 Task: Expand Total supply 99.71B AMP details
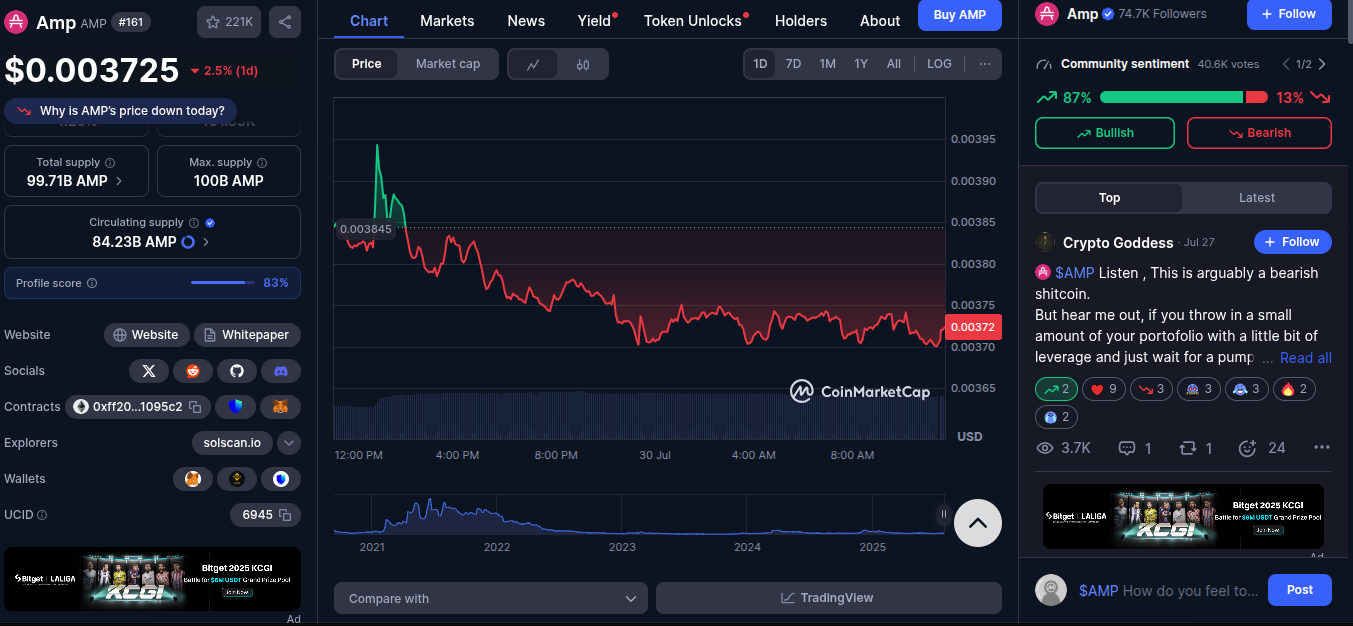click(x=119, y=181)
